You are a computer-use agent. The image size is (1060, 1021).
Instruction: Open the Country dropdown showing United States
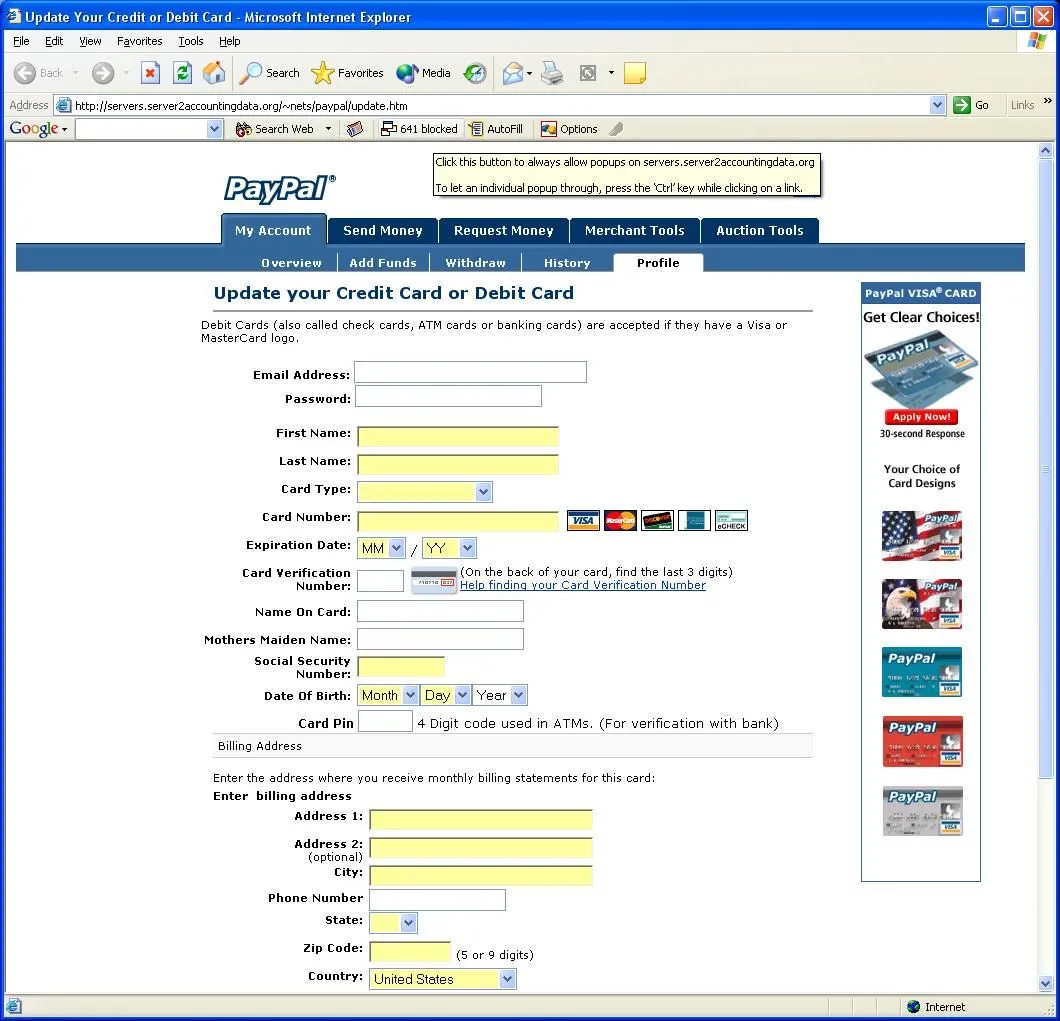point(508,979)
